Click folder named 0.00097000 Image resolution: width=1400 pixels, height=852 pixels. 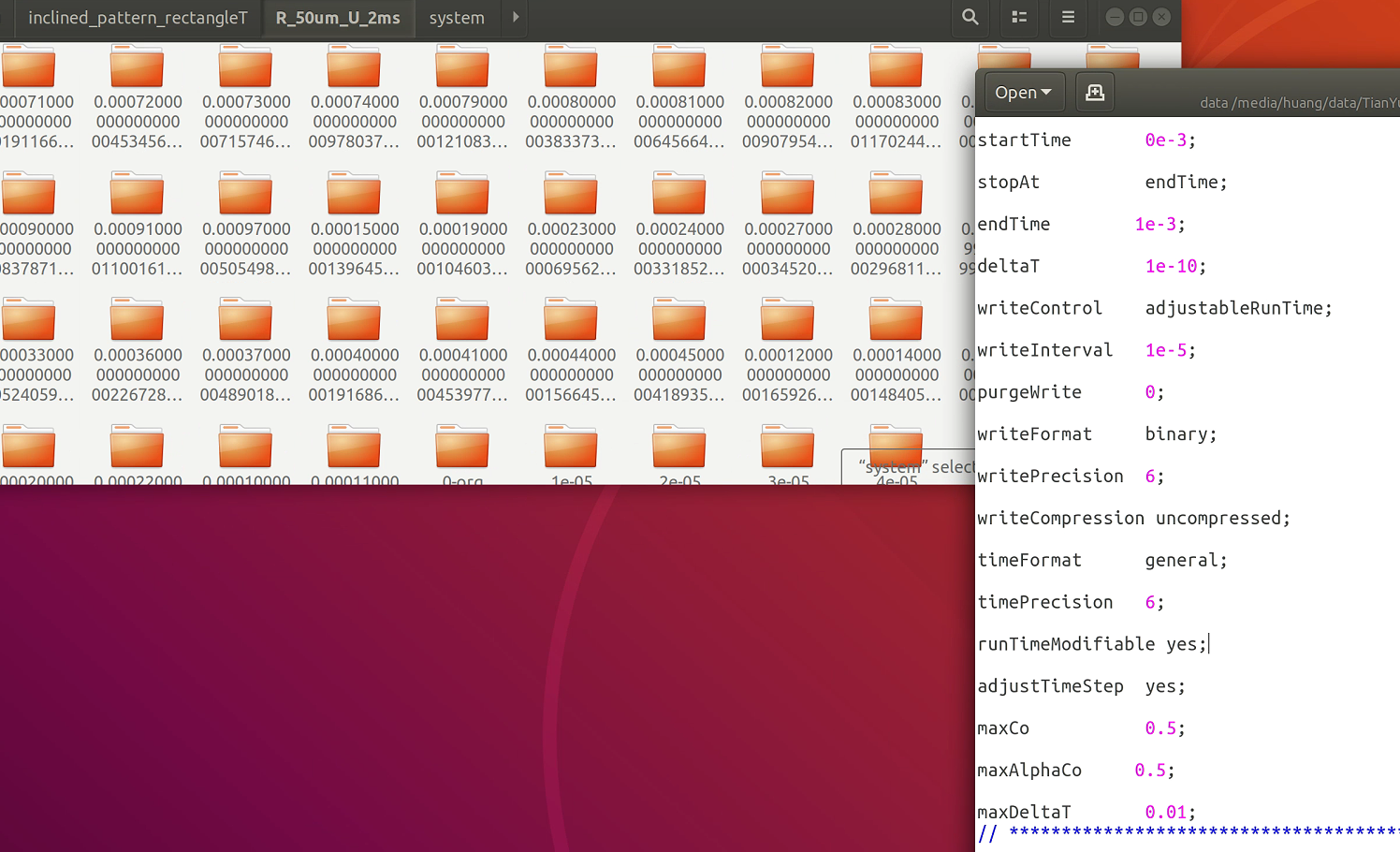pyautogui.click(x=246, y=196)
